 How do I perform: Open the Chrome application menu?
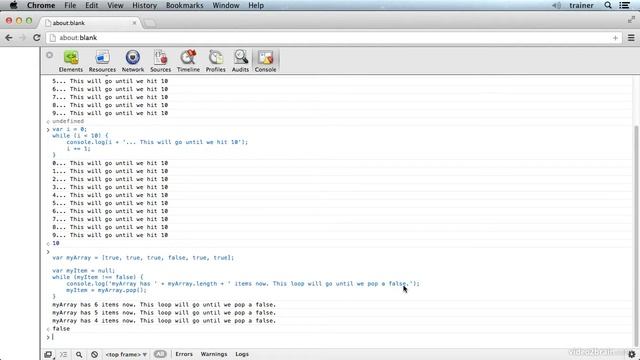coord(41,5)
